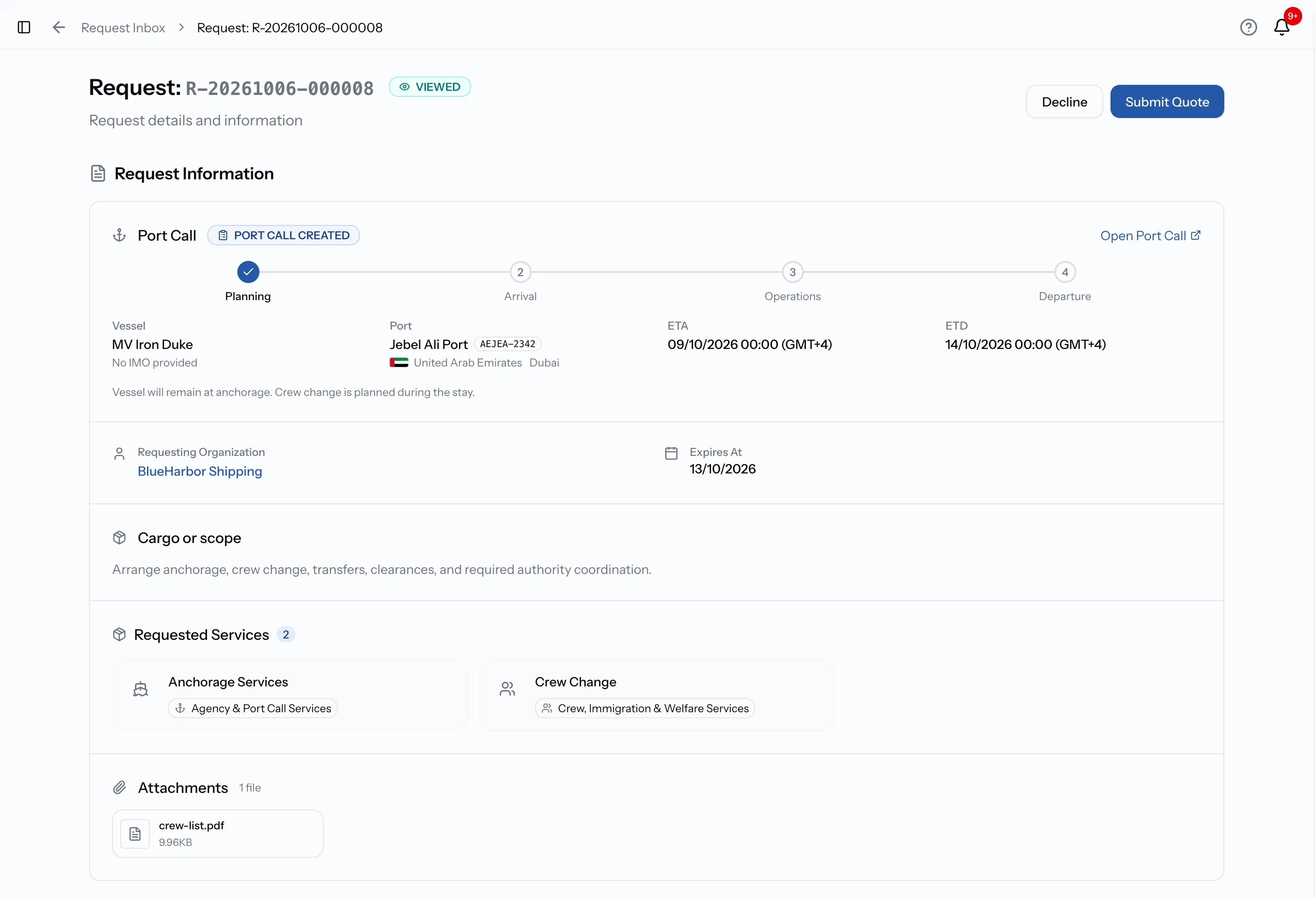
Task: Click the Requested Services count badge 2
Action: coord(286,635)
